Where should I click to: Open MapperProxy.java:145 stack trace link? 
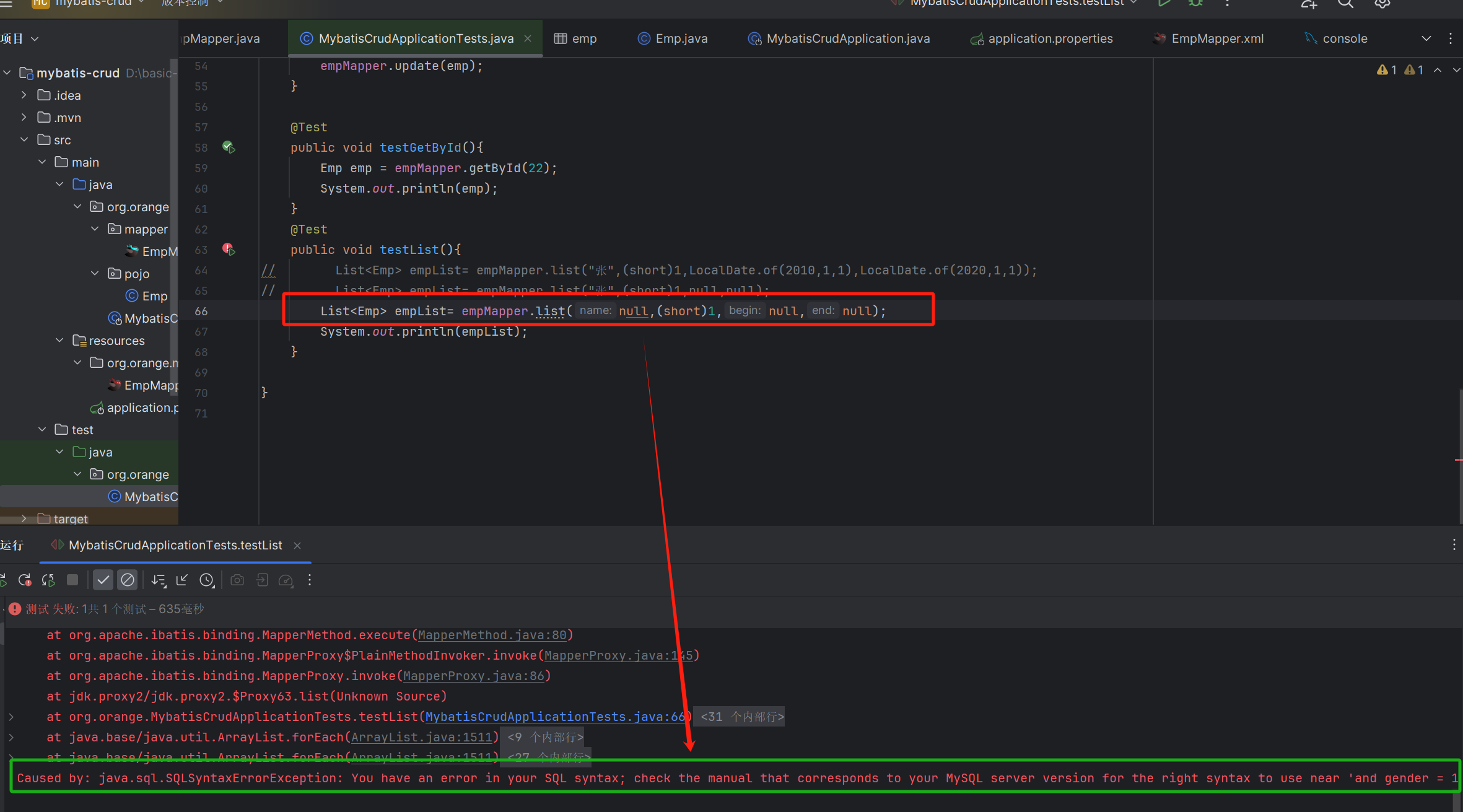619,655
